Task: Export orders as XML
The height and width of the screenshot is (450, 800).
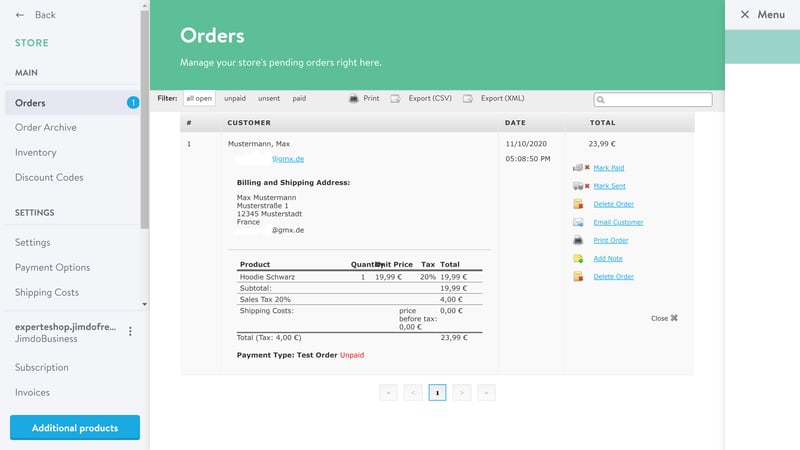Action: point(494,99)
